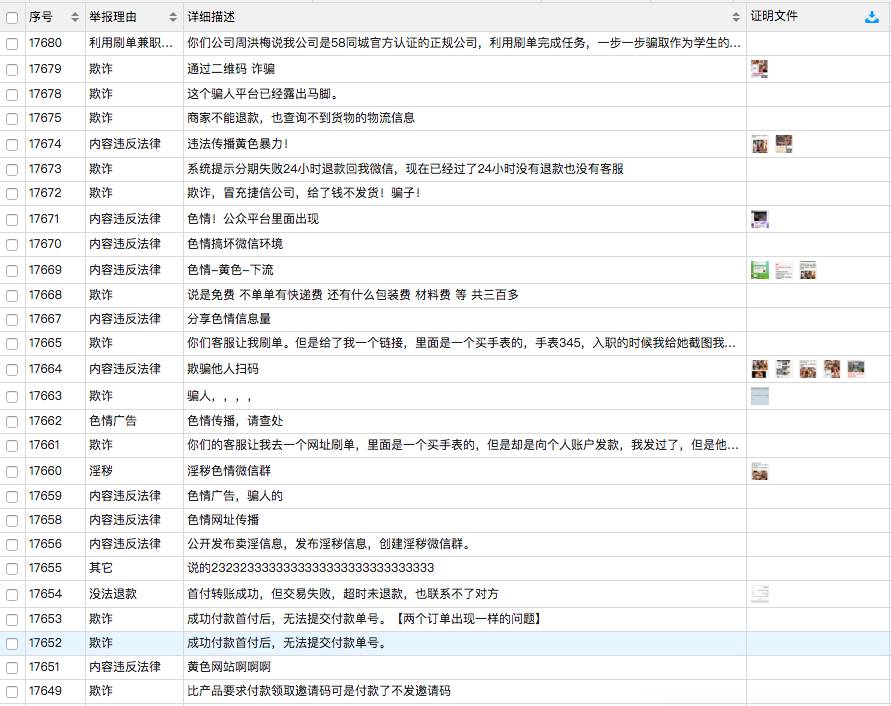
Task: Open second proof image in row 17674
Action: (784, 144)
